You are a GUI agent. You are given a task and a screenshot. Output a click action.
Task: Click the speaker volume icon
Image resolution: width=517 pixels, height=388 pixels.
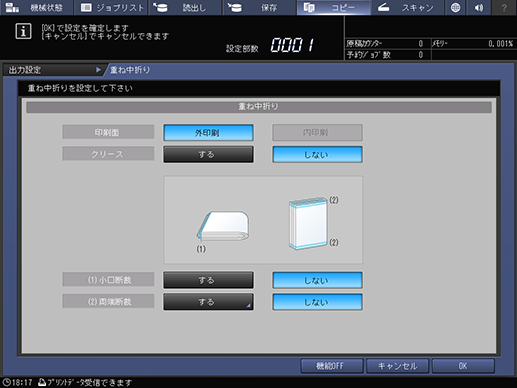tap(479, 7)
